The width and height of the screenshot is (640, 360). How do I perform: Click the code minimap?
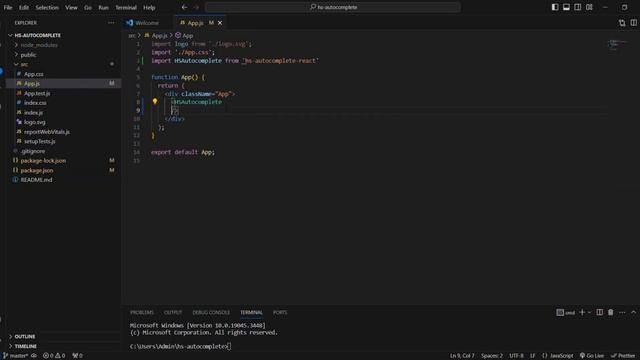[617, 44]
